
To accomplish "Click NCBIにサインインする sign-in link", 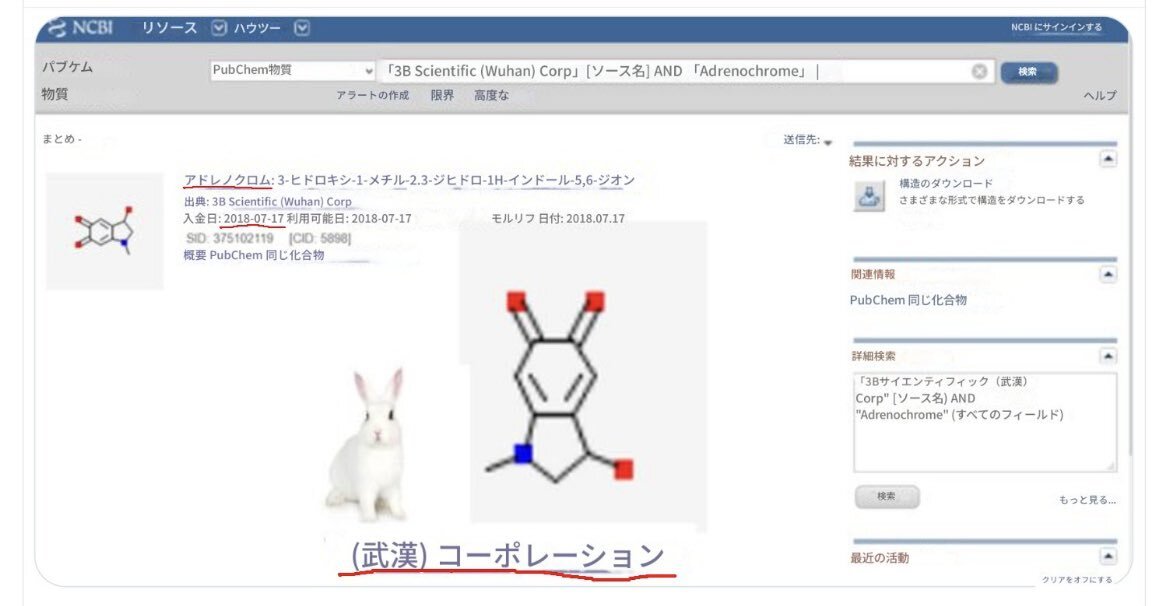I will tap(1055, 27).
